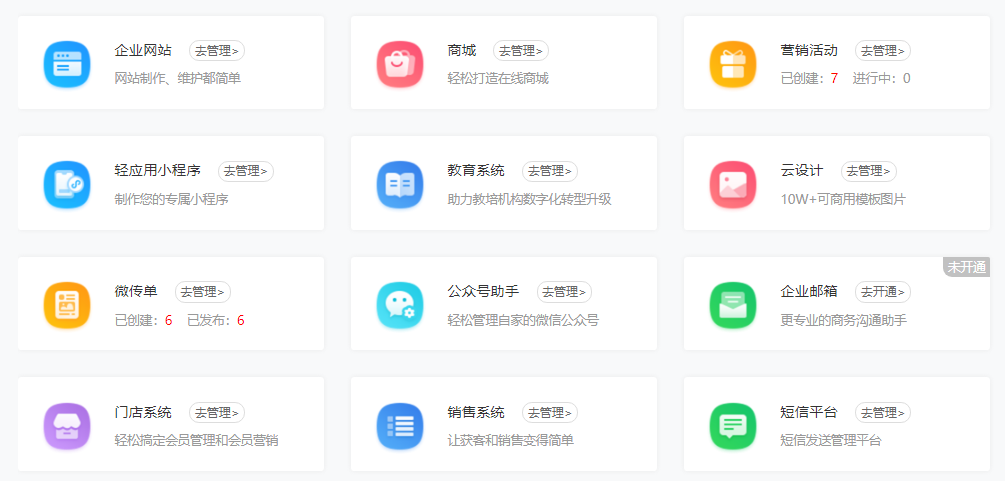Click the 门店系统 title text
This screenshot has width=1005, height=481.
143,412
